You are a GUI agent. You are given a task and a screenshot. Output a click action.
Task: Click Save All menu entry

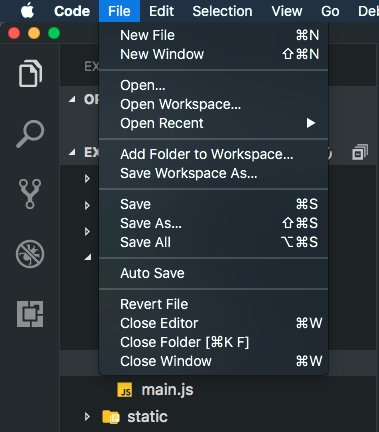click(x=214, y=242)
